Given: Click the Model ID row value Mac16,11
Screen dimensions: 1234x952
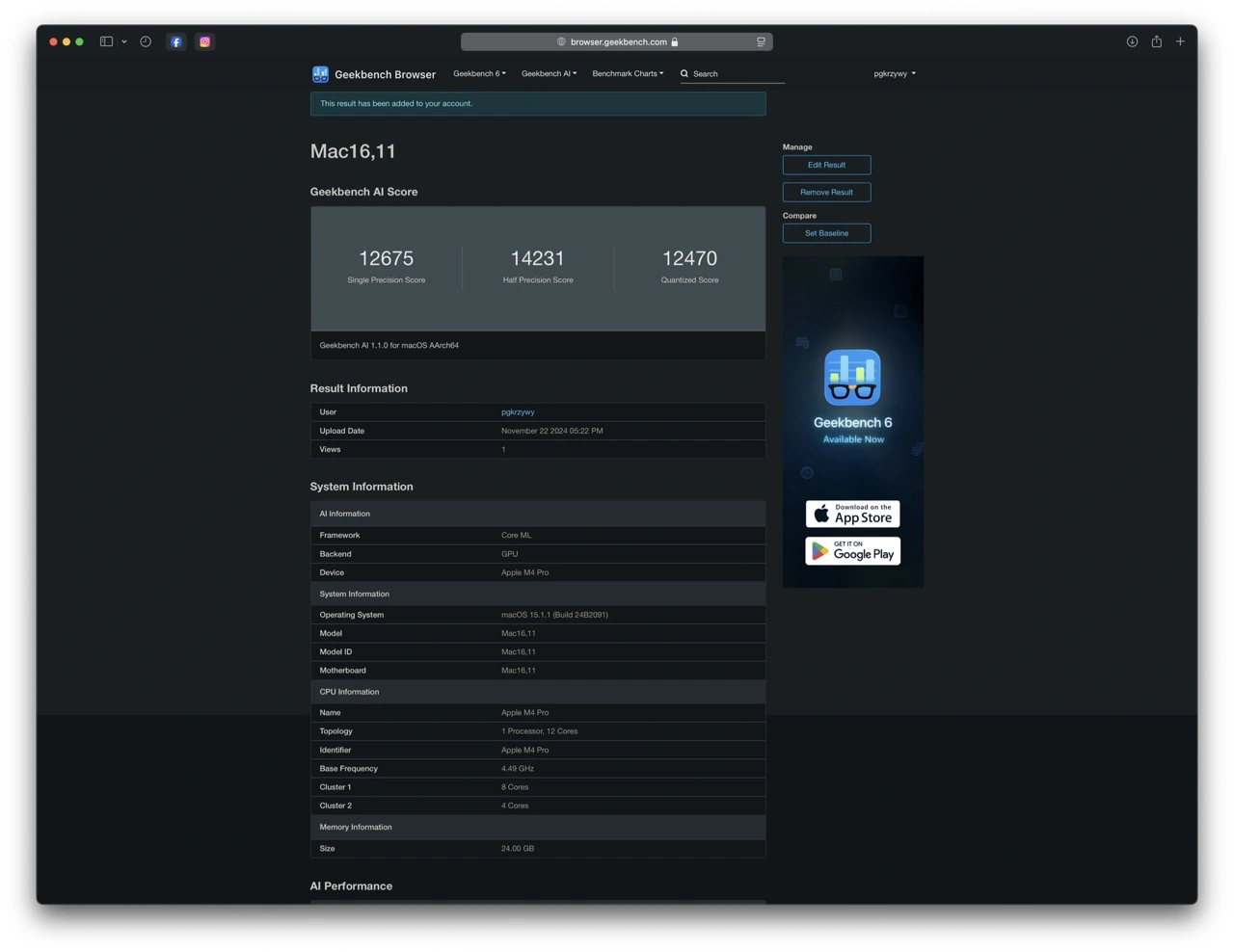Looking at the screenshot, I should (518, 652).
